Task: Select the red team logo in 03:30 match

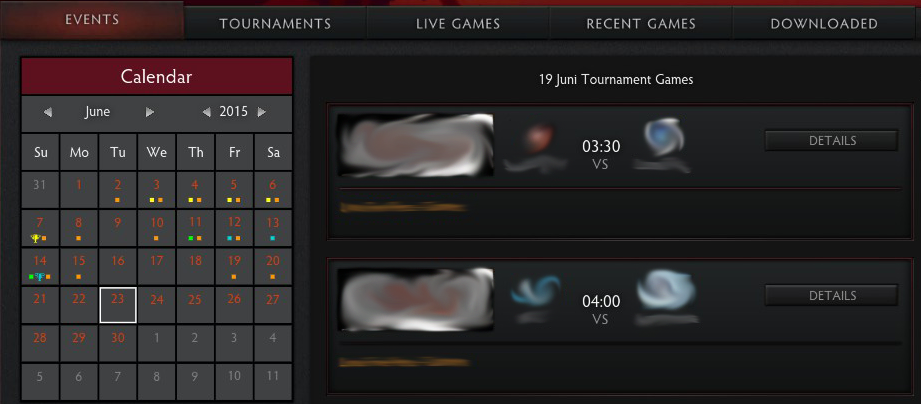Action: pyautogui.click(x=537, y=138)
